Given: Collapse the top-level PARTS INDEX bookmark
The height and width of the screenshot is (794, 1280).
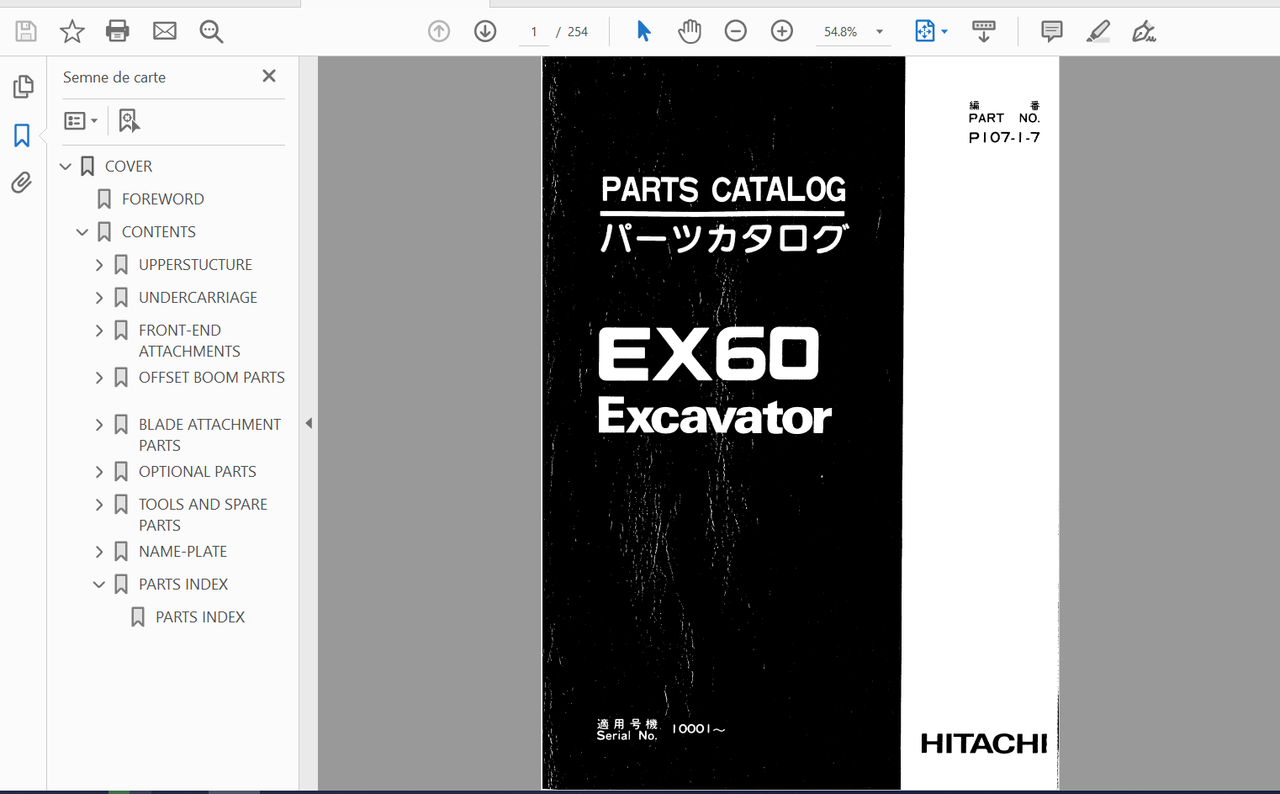Looking at the screenshot, I should point(99,585).
